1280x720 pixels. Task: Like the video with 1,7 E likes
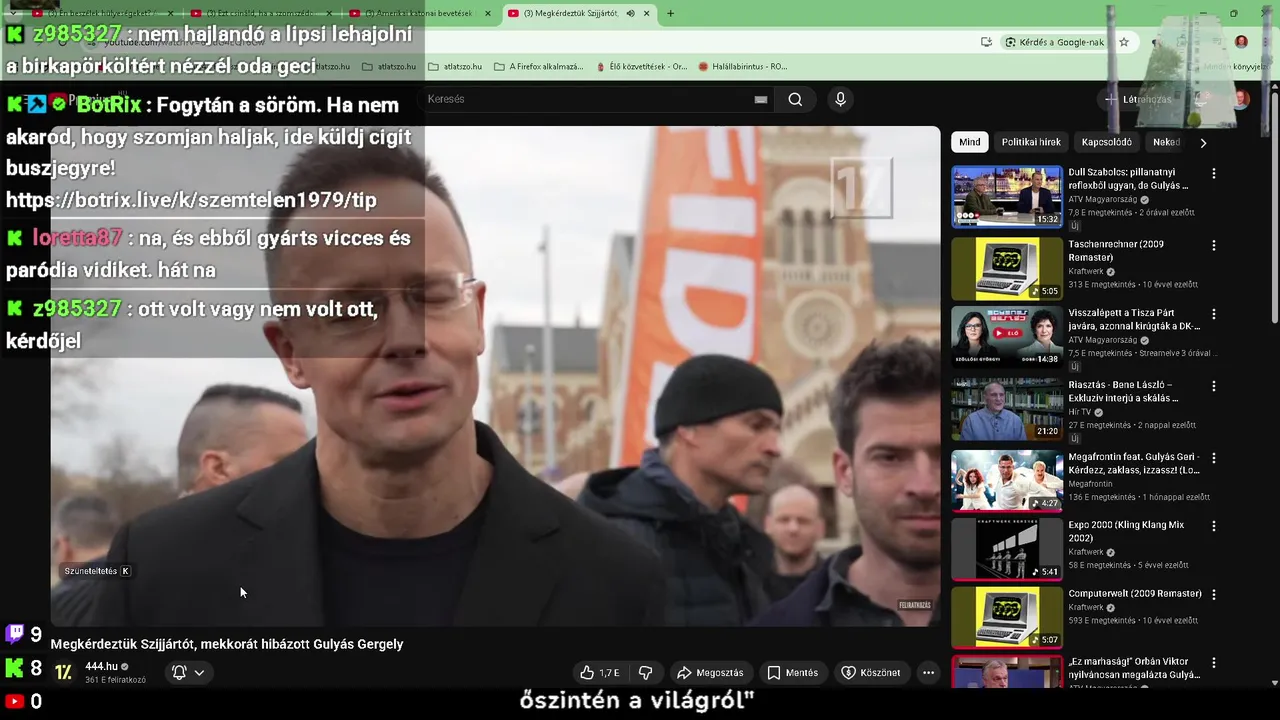[x=600, y=673]
